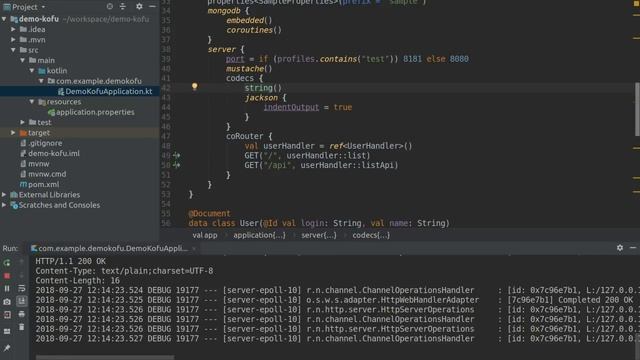Collapse the com.example.demokofu package
The width and height of the screenshot is (640, 360).
(41, 81)
